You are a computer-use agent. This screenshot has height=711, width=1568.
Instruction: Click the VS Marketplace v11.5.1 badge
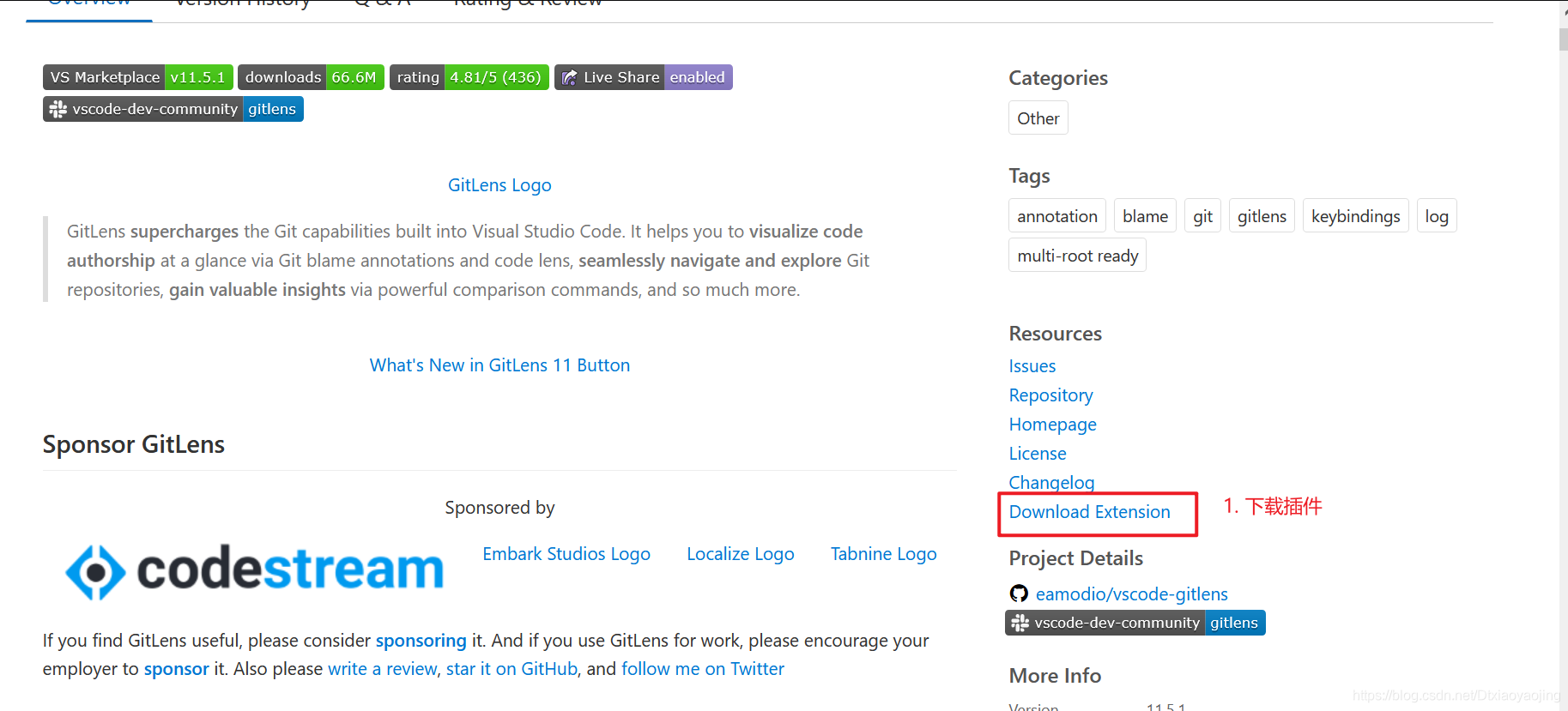[x=137, y=77]
